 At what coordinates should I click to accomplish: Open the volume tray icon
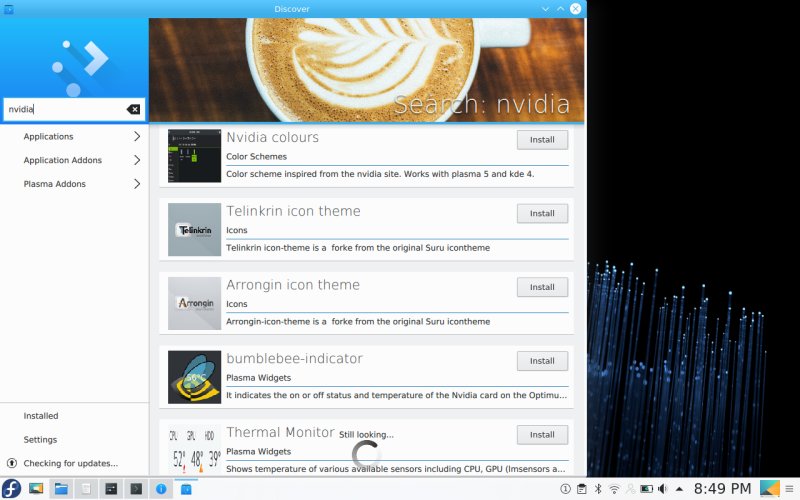click(x=663, y=489)
